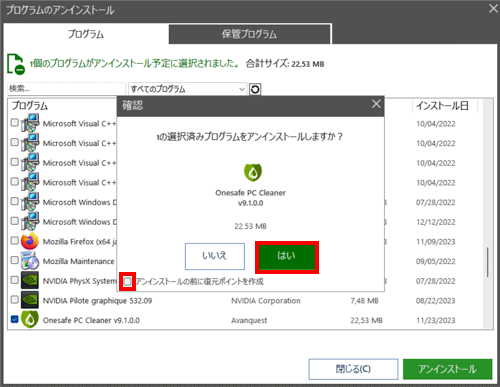Image resolution: width=500 pixels, height=387 pixels.
Task: Click the NVIDIA PhysX System icon
Action: point(30,281)
